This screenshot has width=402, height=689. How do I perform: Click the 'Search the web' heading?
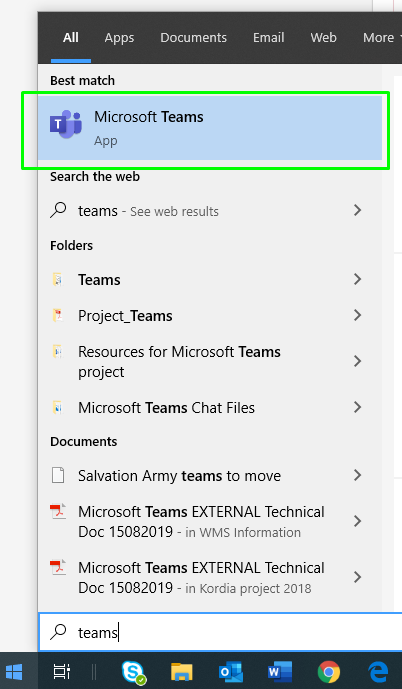[95, 177]
